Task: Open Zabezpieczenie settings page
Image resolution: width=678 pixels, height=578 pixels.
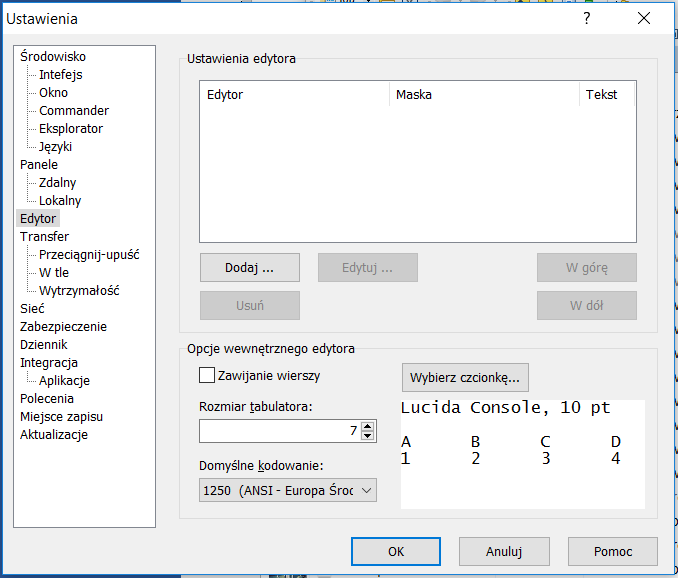Action: (63, 327)
